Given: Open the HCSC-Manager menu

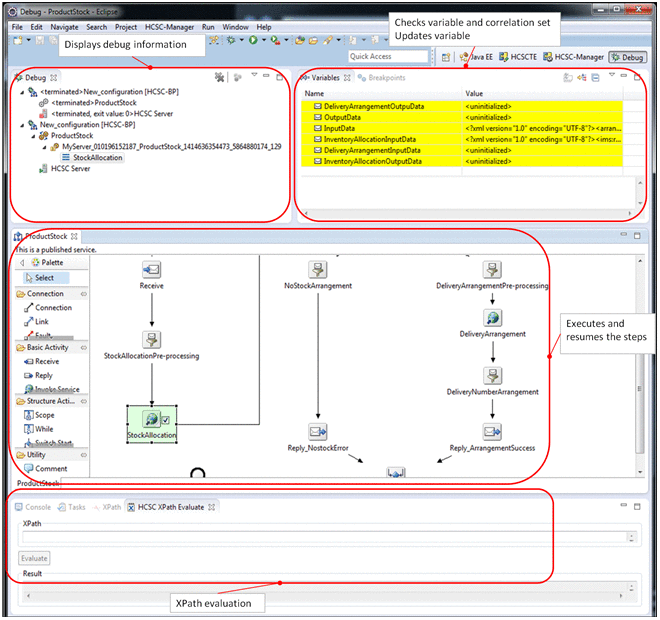Looking at the screenshot, I should pyautogui.click(x=169, y=27).
